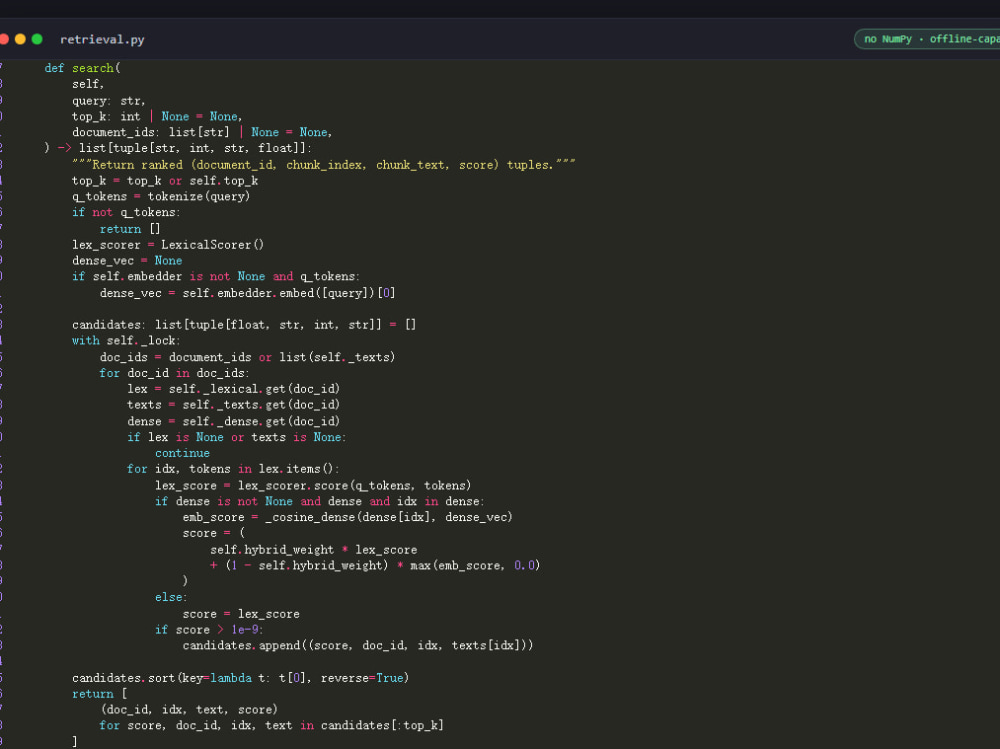The height and width of the screenshot is (749, 1000).
Task: Click '(doc_id, idx, text, score)' line
Action: point(189,710)
